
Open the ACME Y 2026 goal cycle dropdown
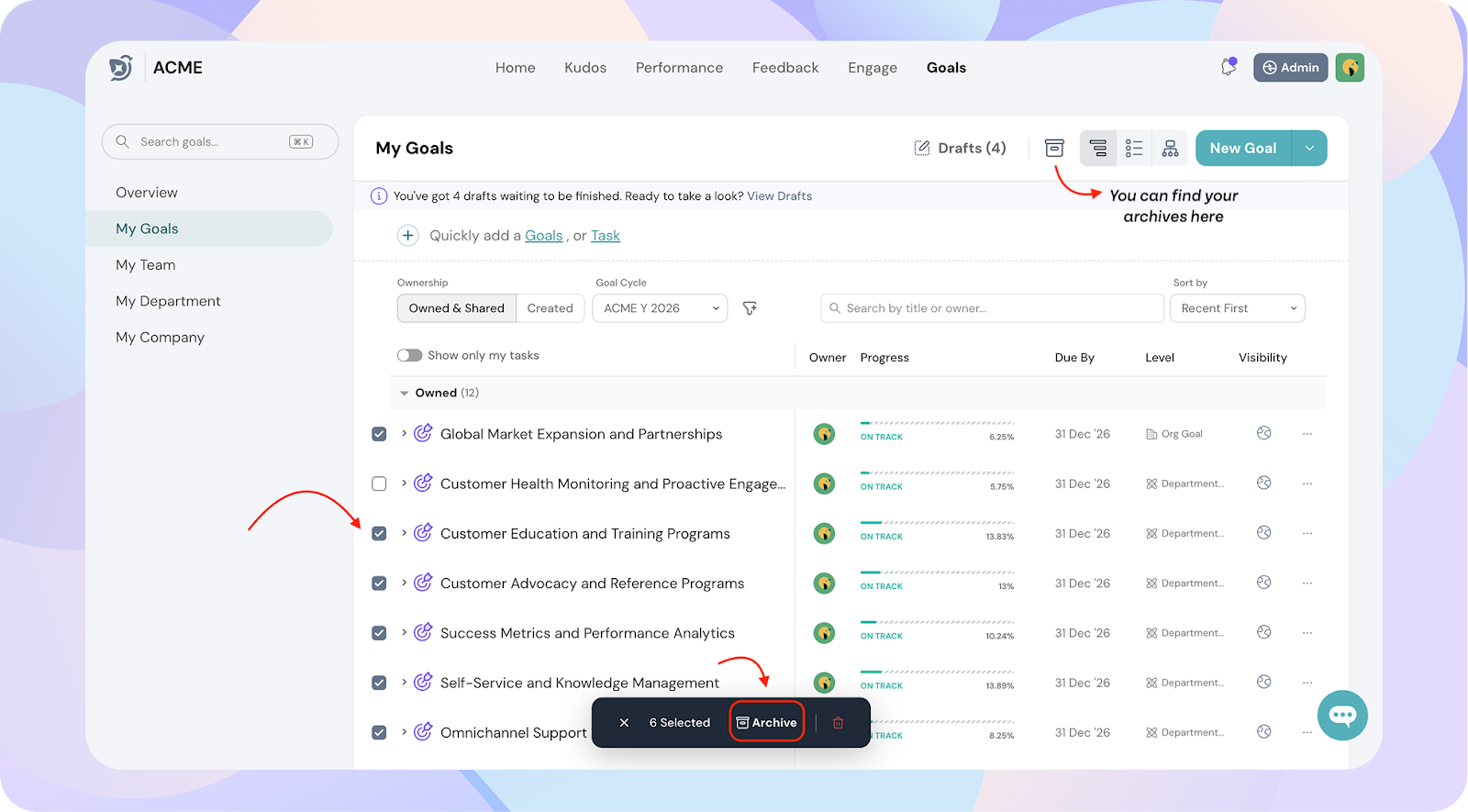pos(660,308)
